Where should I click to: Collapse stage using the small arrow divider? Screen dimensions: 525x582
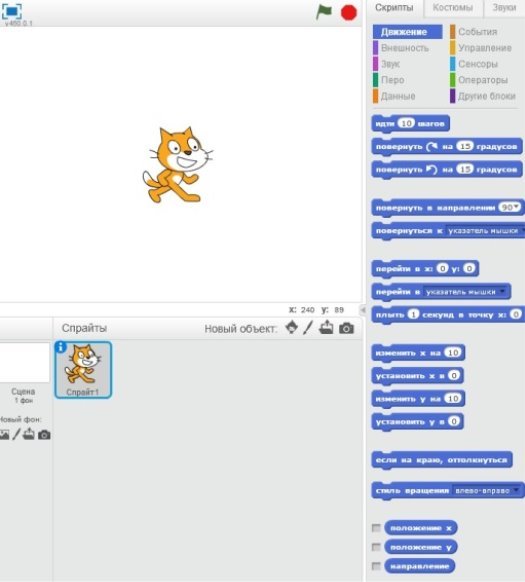[363, 310]
